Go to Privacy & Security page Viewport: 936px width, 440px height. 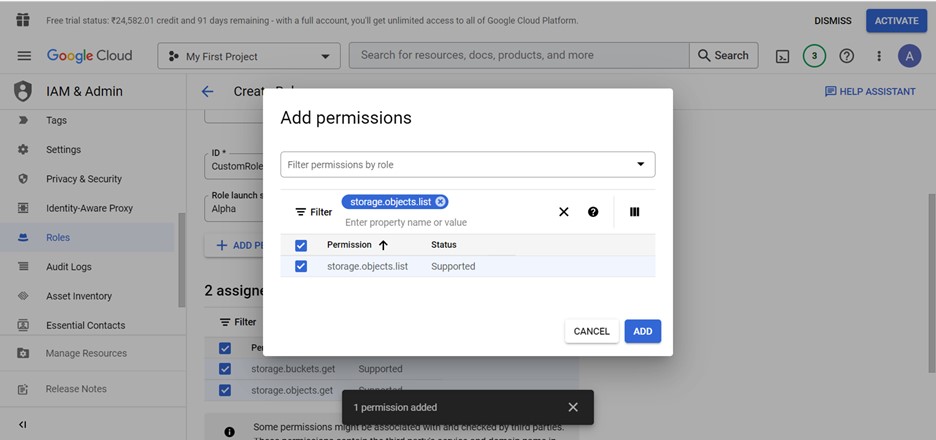[x=83, y=179]
